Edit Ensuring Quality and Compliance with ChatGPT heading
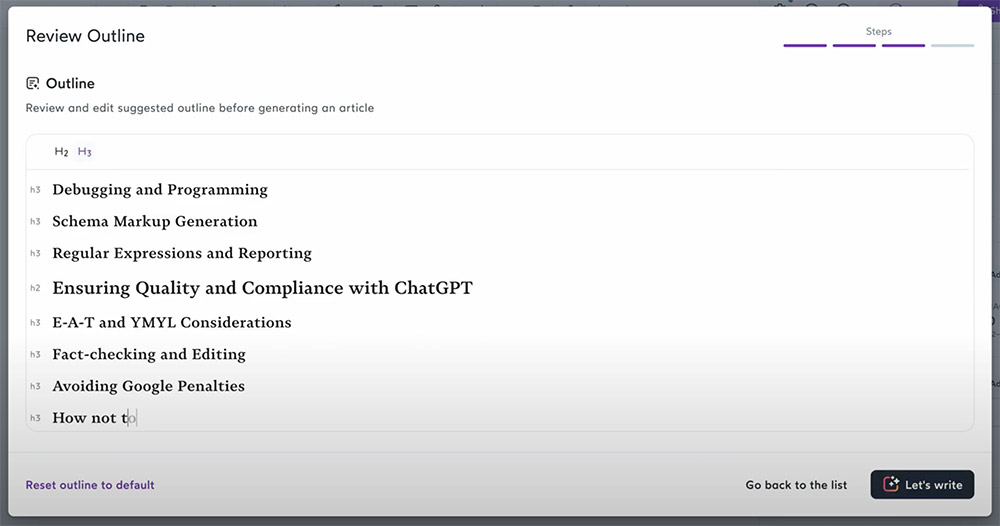Screen dimensions: 1000x526 (262, 288)
